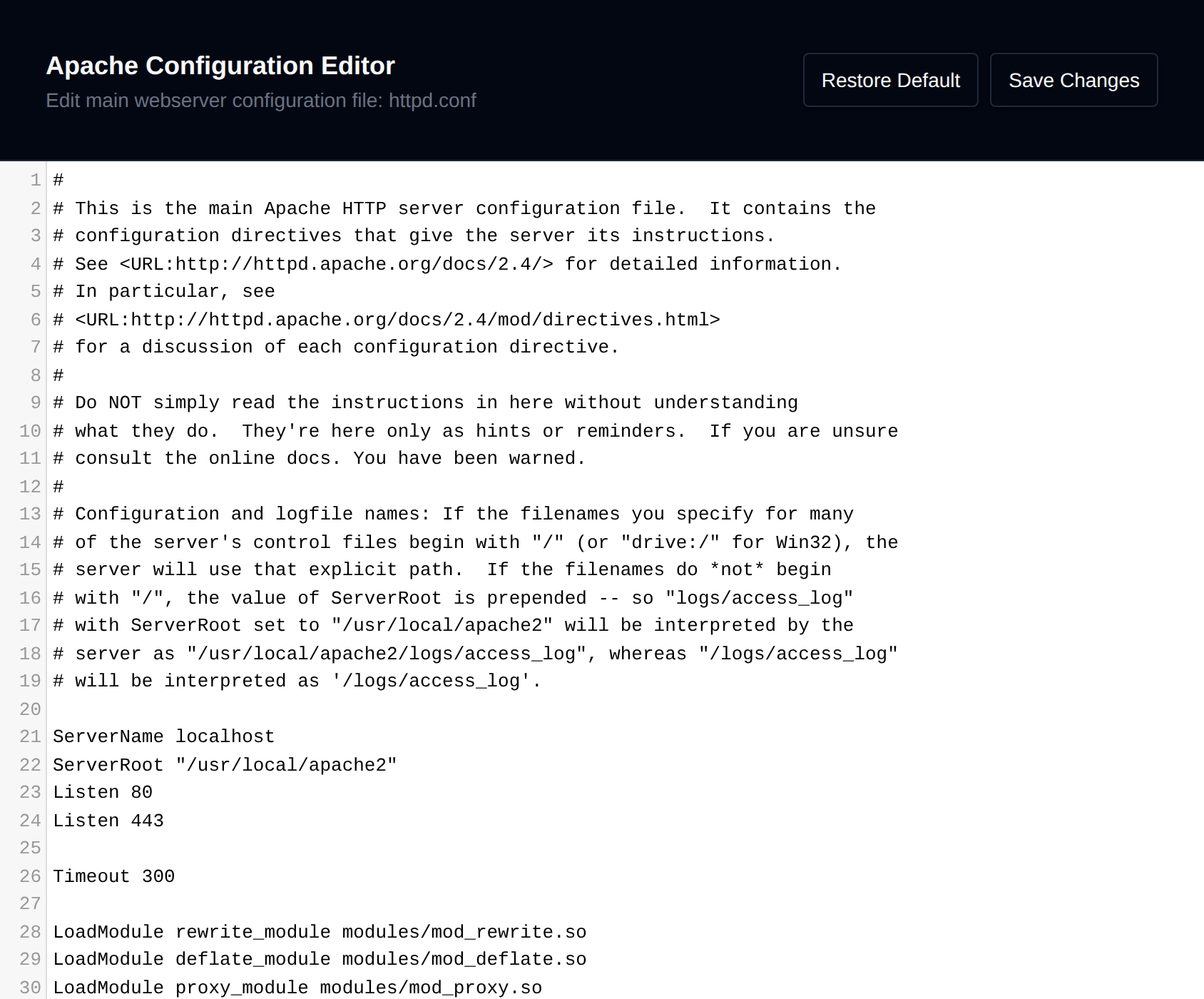Click the 'Timeout 300' line
The image size is (1204, 999).
point(114,876)
